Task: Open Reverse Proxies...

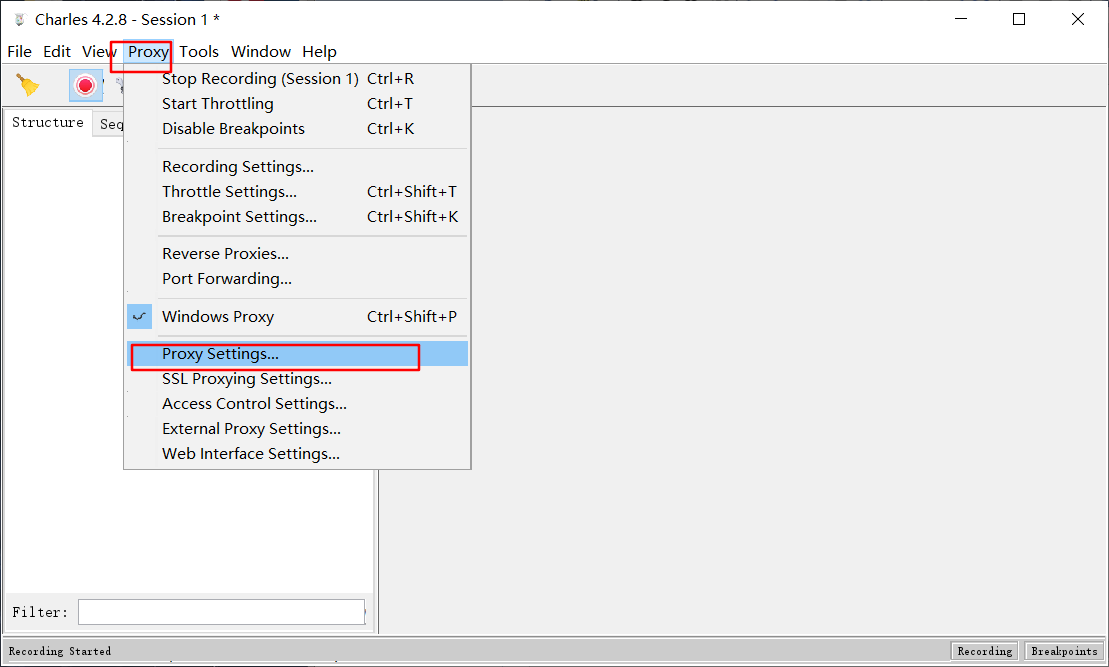Action: [297, 253]
